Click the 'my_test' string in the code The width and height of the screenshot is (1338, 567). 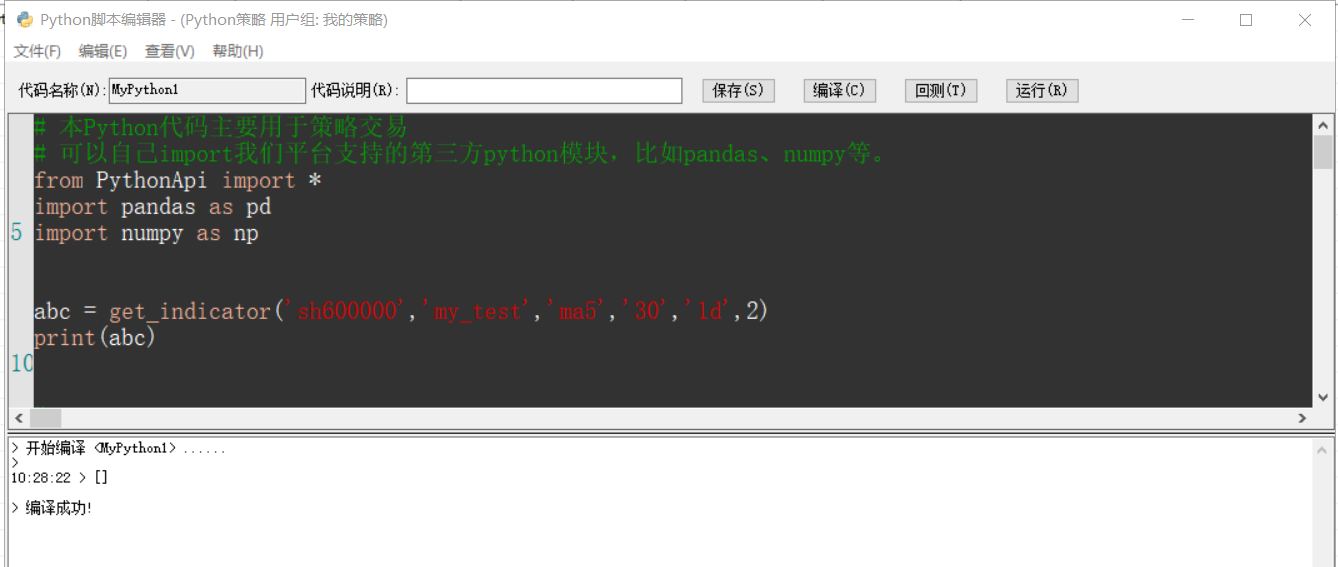[x=478, y=311]
